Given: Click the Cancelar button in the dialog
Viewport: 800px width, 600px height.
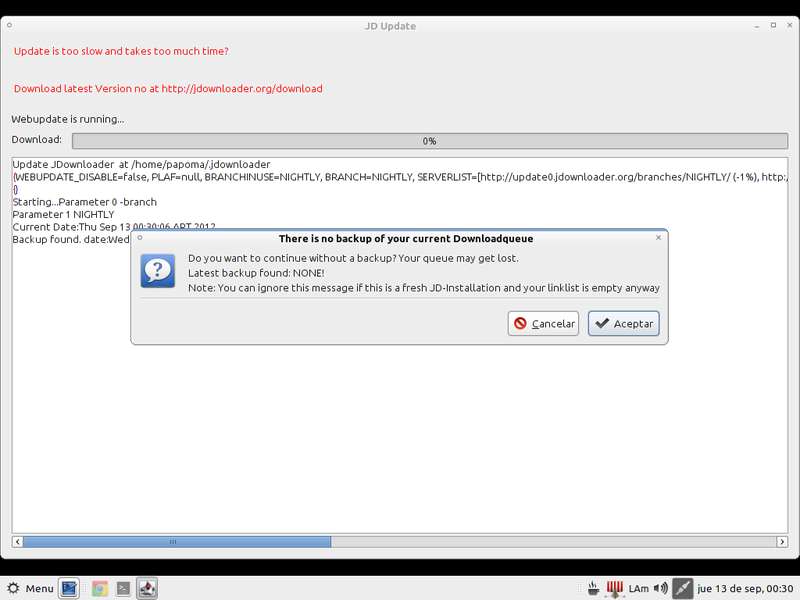Looking at the screenshot, I should point(543,323).
